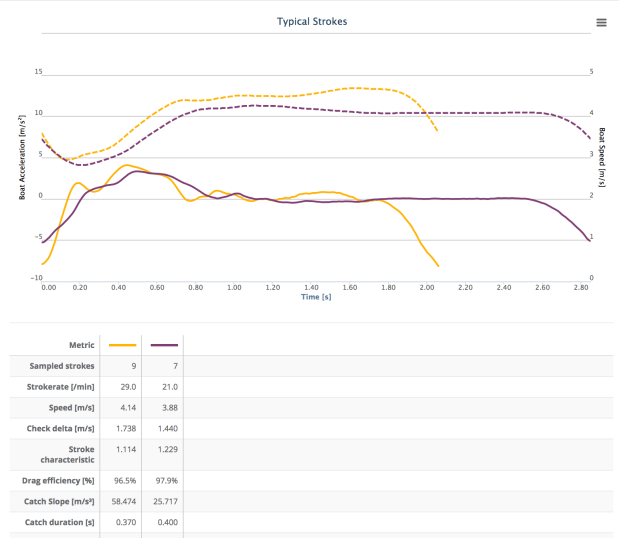The image size is (619, 538).
Task: Select the Strokerate [/min] row label
Action: pyautogui.click(x=62, y=387)
